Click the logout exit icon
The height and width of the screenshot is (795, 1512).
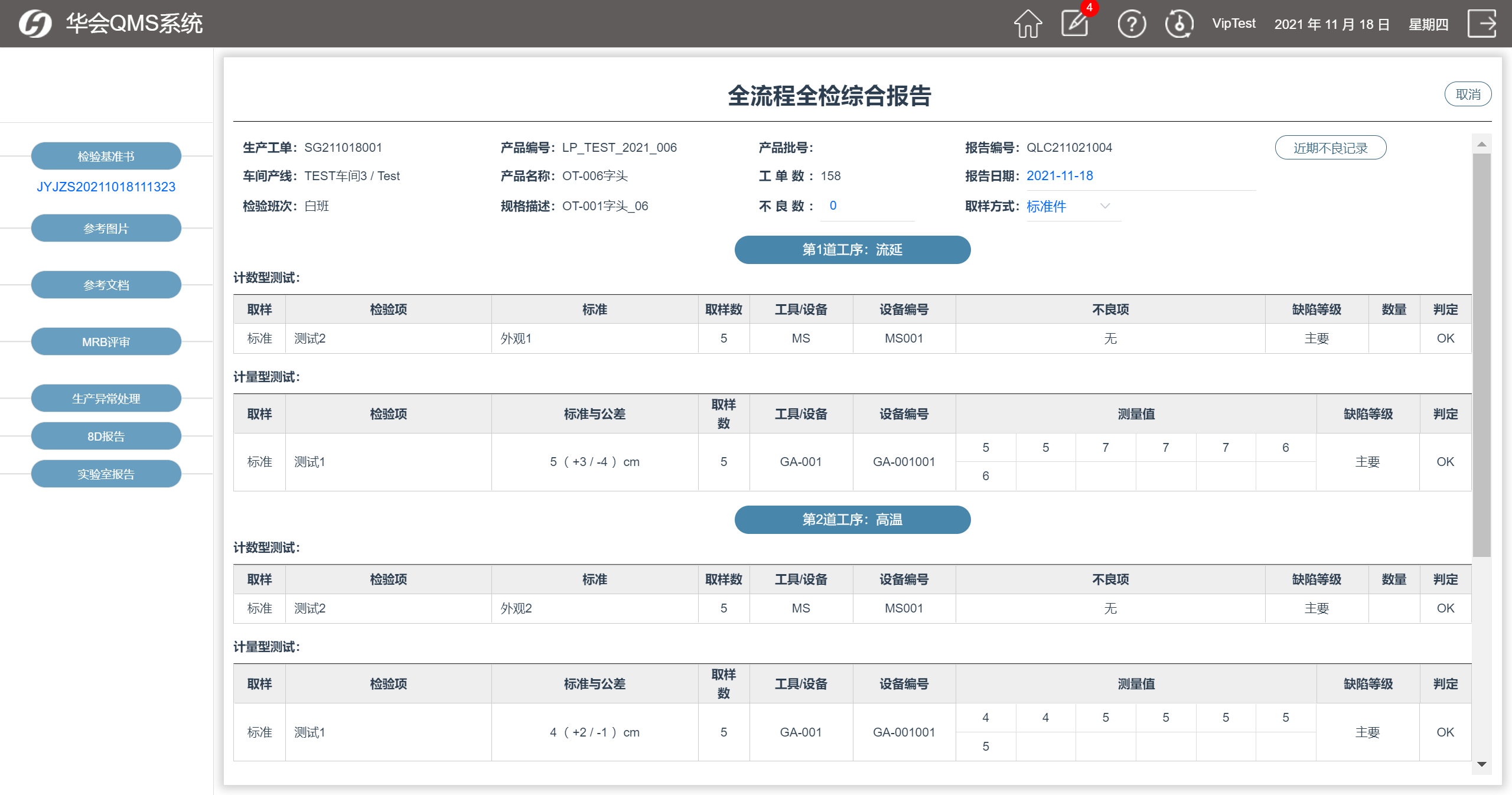[1481, 24]
